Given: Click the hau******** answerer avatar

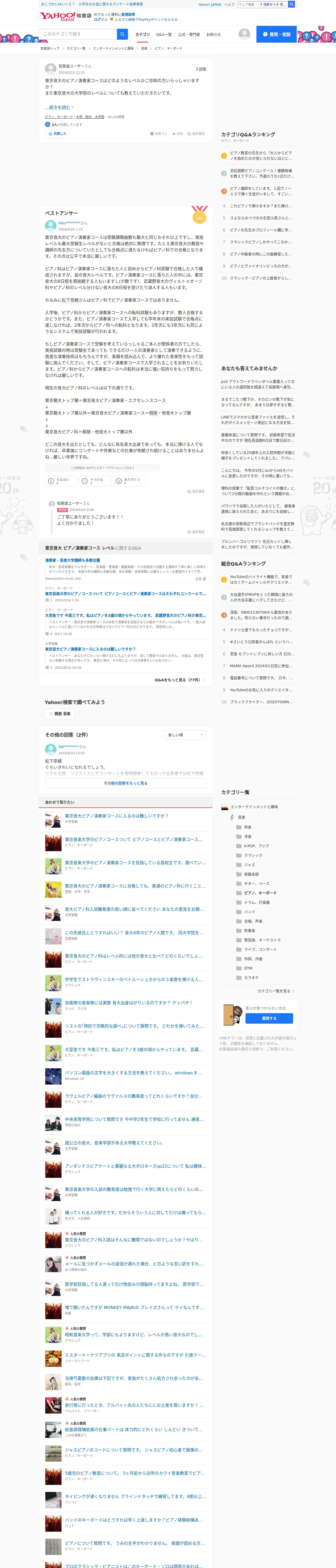Looking at the screenshot, I should pyautogui.click(x=51, y=225).
